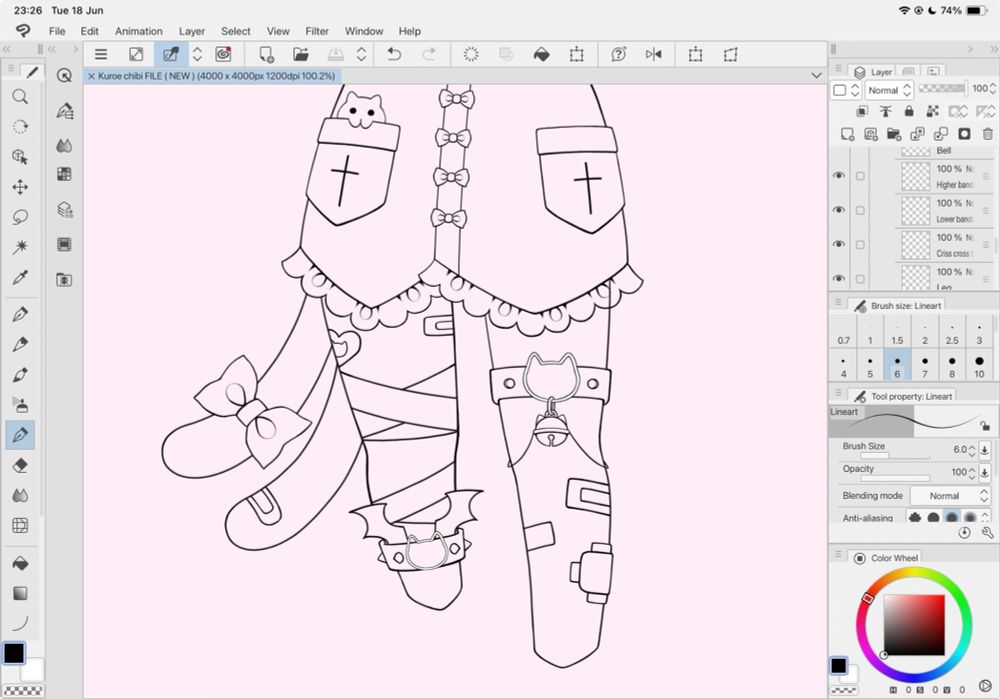This screenshot has height=699, width=1000.
Task: Select the Fill bucket tool in left toolbar
Action: (x=19, y=563)
